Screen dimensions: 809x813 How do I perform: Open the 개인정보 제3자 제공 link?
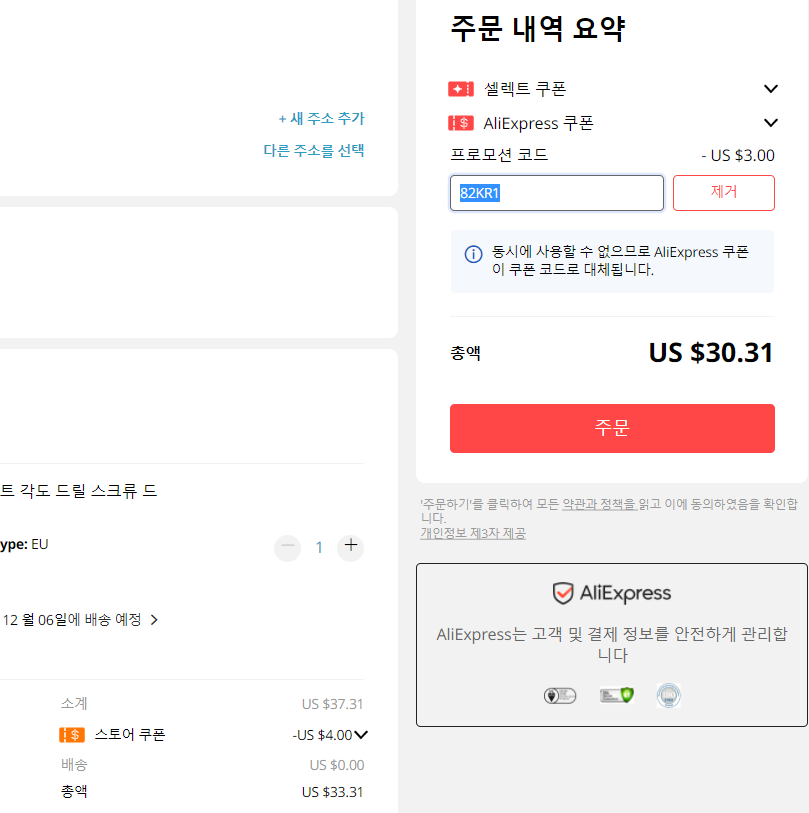pos(473,533)
